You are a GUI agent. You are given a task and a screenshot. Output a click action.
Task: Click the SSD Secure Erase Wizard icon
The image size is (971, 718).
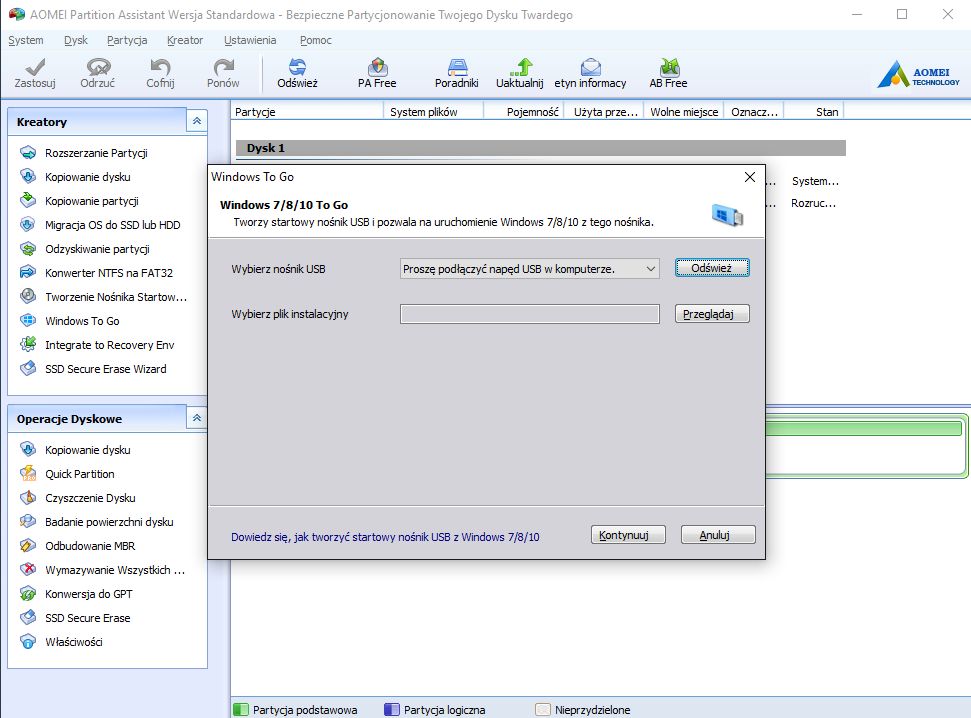pyautogui.click(x=28, y=369)
